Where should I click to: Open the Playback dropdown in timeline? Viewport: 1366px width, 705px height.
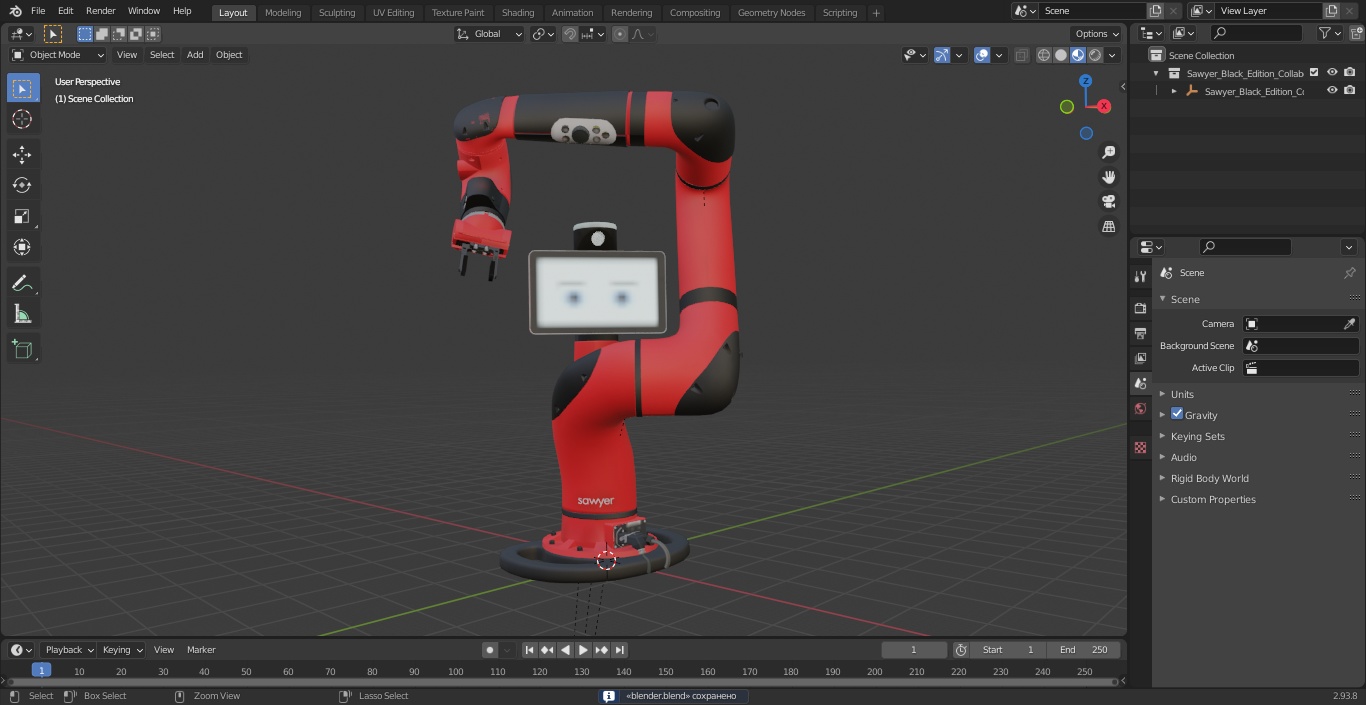[x=69, y=650]
